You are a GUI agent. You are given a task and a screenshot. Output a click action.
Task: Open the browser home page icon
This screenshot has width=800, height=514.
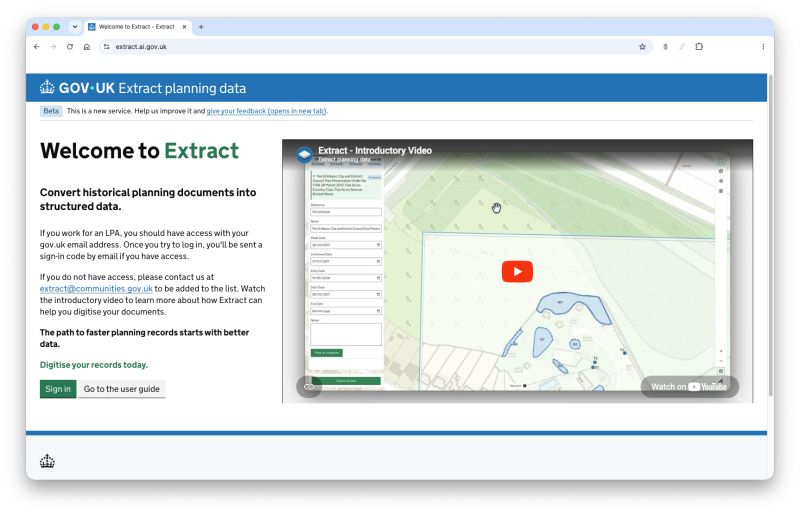click(87, 46)
